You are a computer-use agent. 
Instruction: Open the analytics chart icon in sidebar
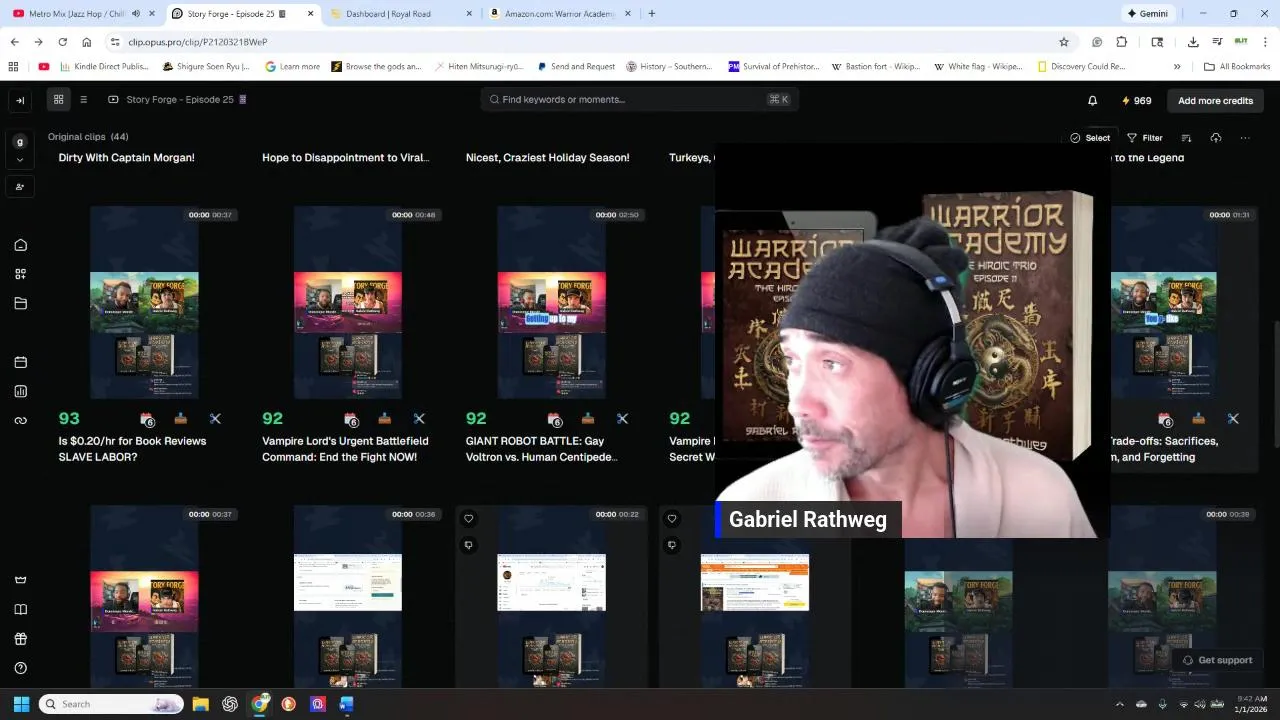coord(20,391)
